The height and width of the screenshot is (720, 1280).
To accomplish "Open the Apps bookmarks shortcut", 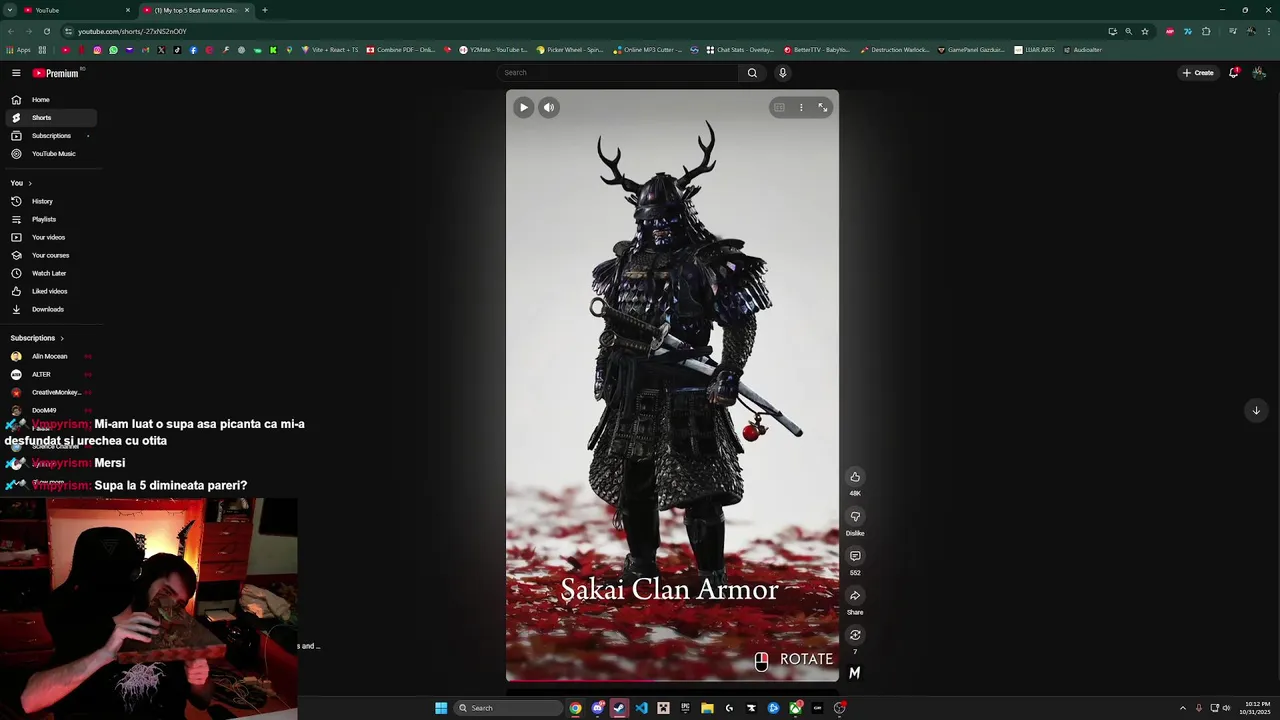I will click(19, 50).
